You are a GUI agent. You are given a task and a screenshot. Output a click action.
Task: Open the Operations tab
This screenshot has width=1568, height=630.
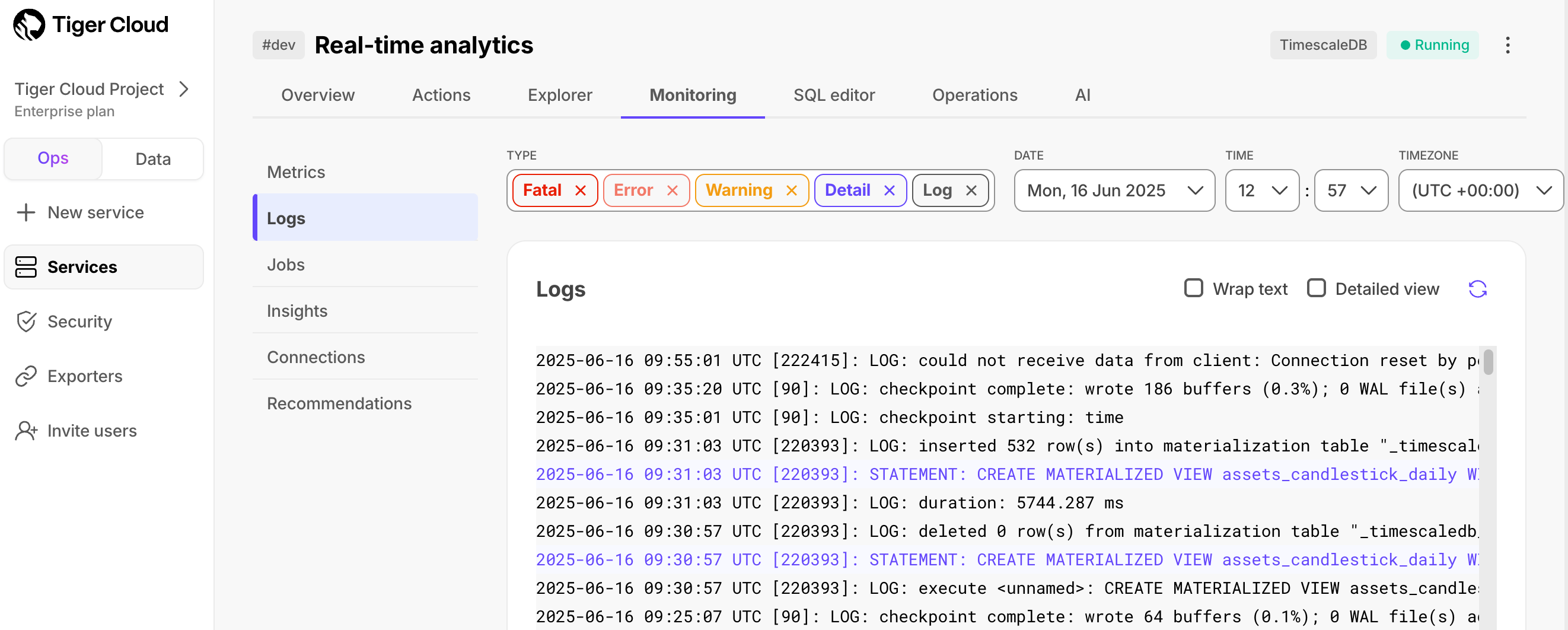tap(974, 95)
